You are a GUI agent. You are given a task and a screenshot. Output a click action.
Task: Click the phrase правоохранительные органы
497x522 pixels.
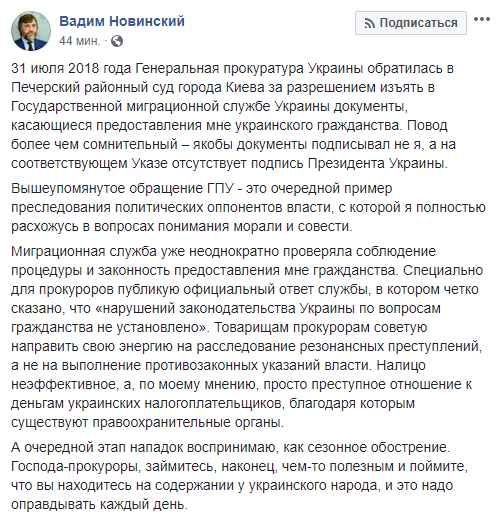[188, 423]
